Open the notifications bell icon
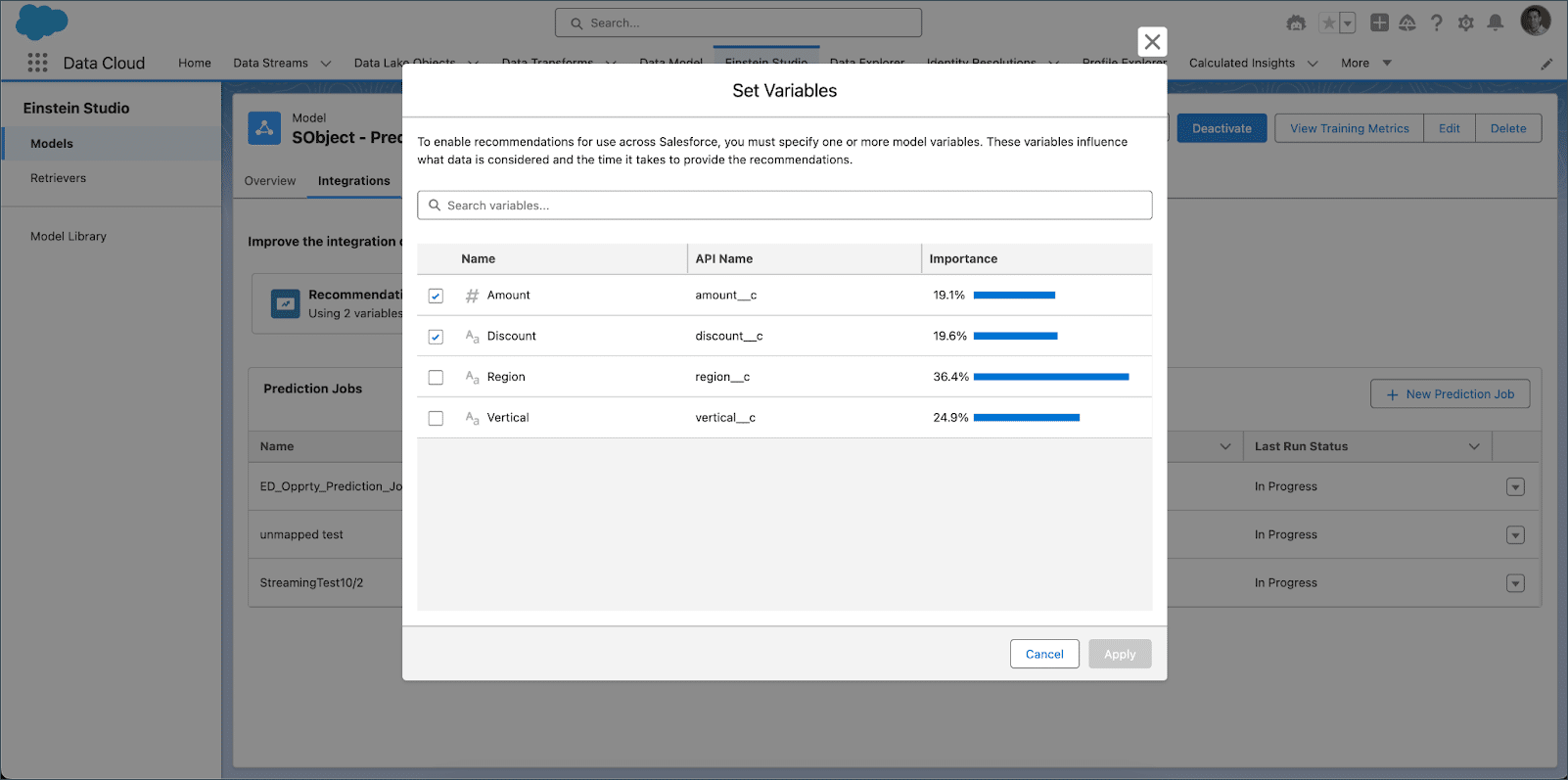Viewport: 1568px width, 780px height. pos(1496,23)
